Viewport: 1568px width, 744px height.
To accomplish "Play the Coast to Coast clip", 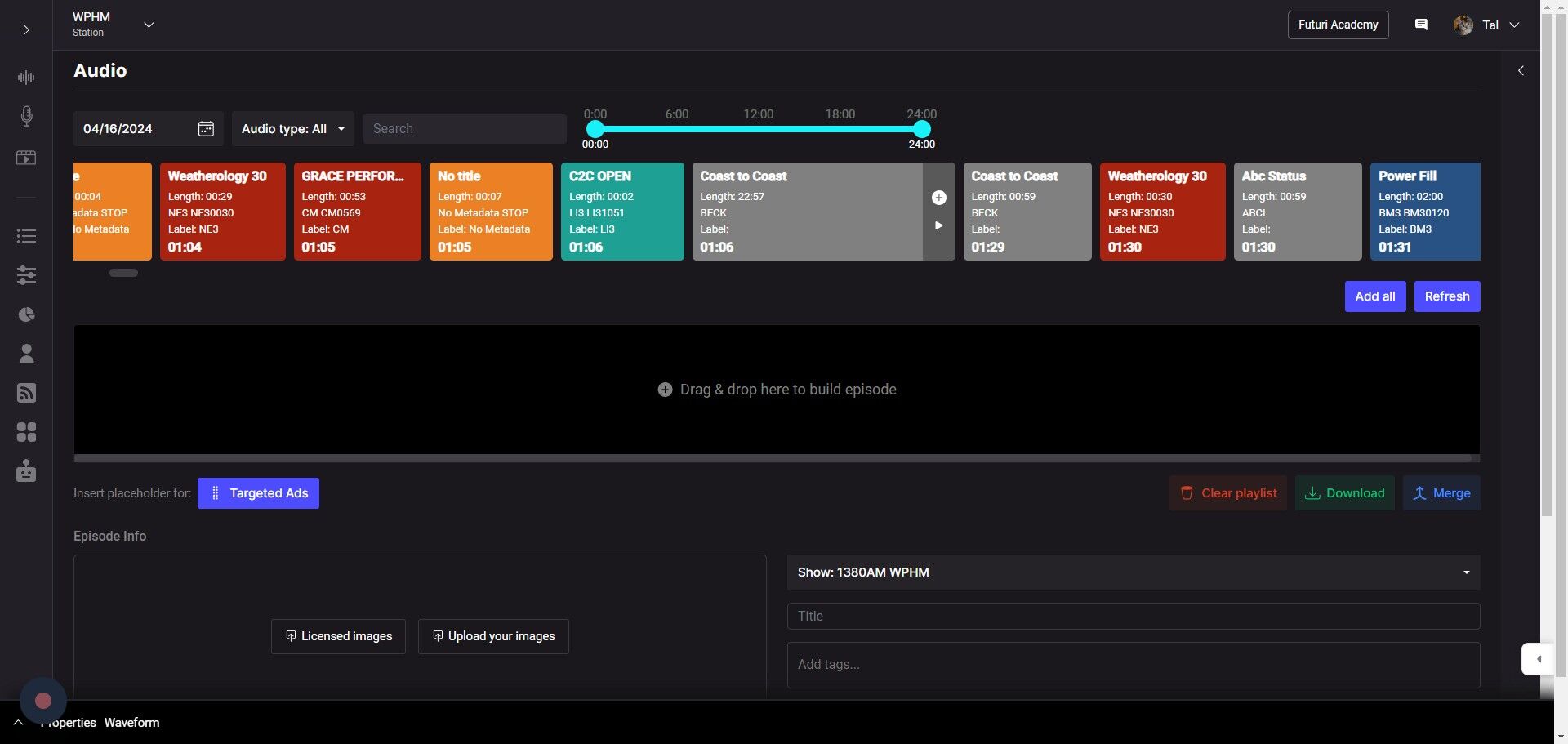I will (938, 225).
